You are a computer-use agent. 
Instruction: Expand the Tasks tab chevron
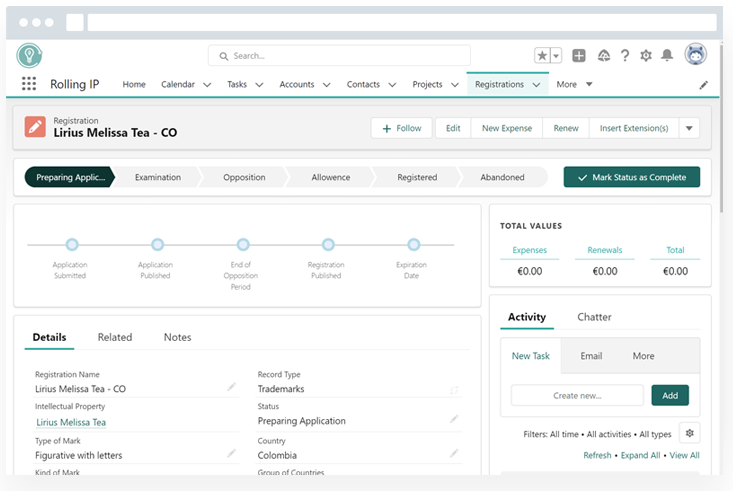[259, 85]
